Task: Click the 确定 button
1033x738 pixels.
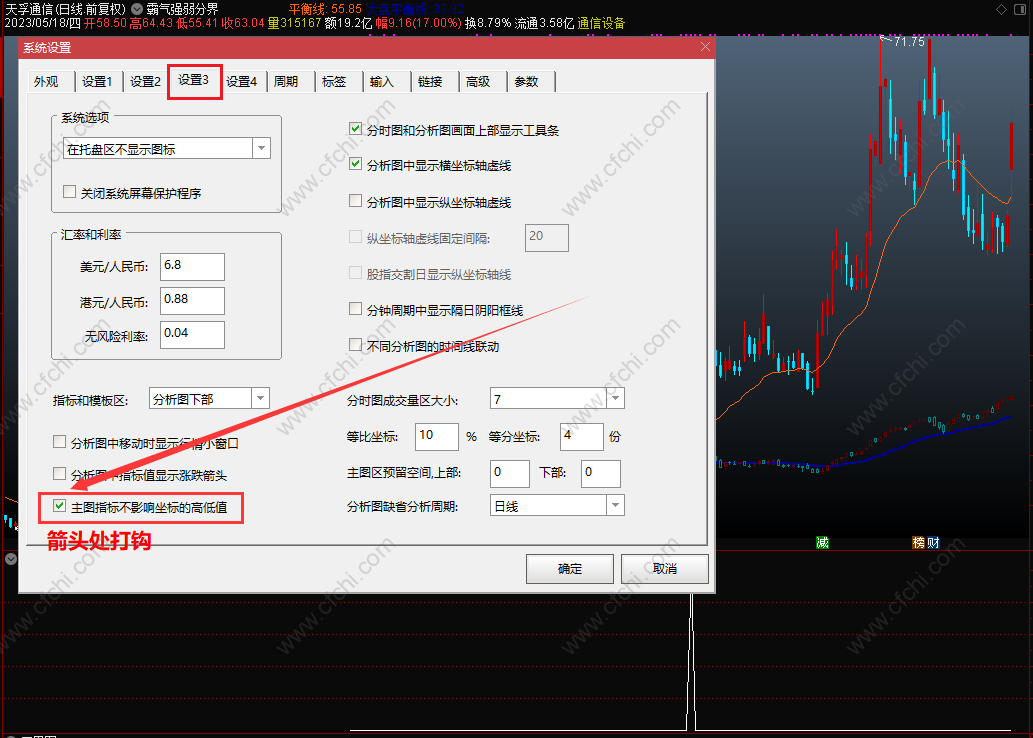Action: [570, 569]
